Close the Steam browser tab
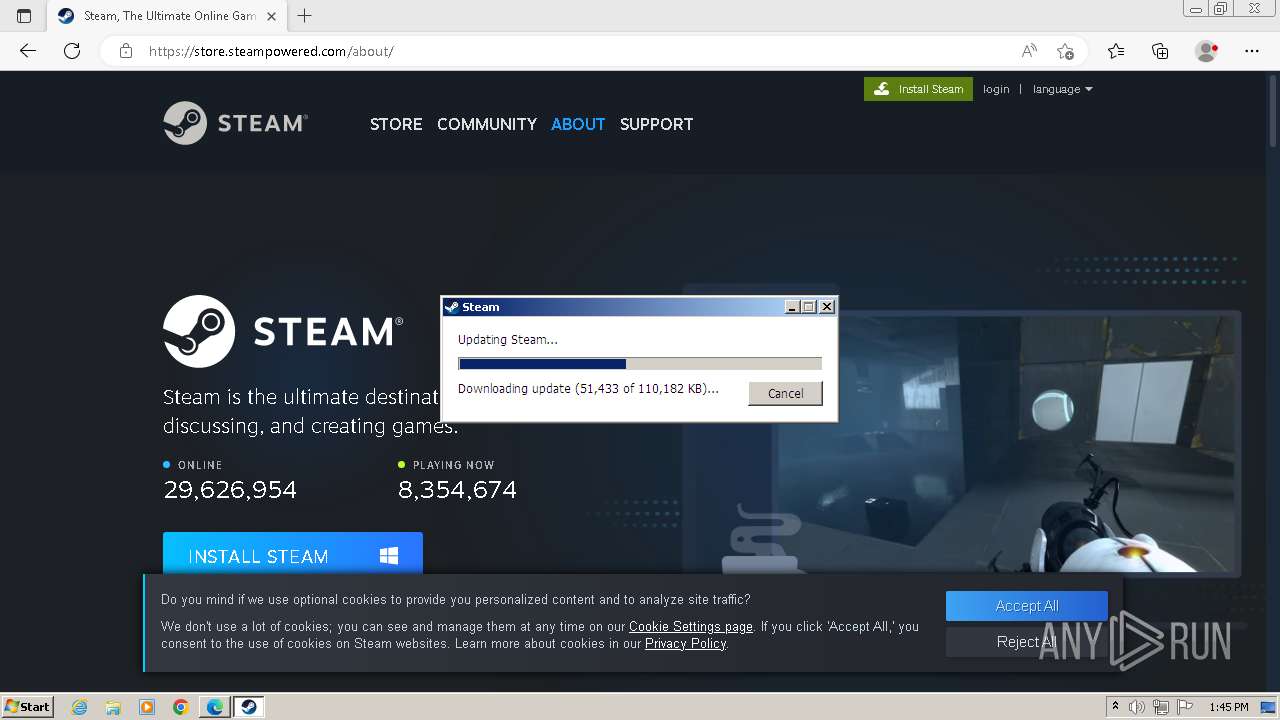The image size is (1280, 720). click(271, 16)
